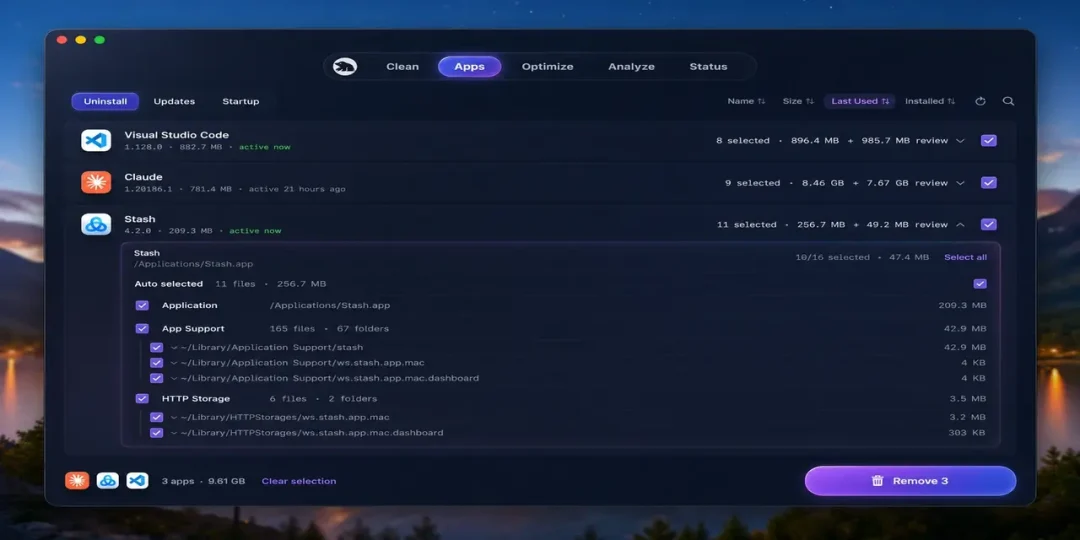Screen dimensions: 1080x540
Task: Click Claude icon in bottom selection bar
Action: (77, 481)
